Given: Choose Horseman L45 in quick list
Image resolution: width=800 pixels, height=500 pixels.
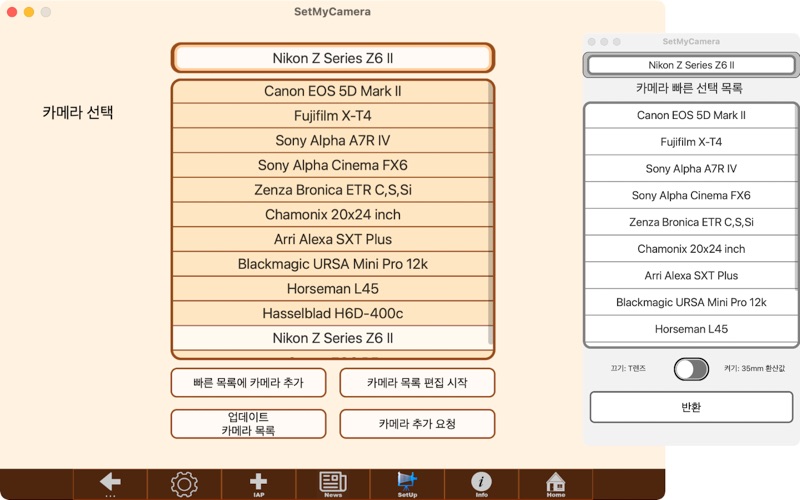Looking at the screenshot, I should click(x=691, y=329).
